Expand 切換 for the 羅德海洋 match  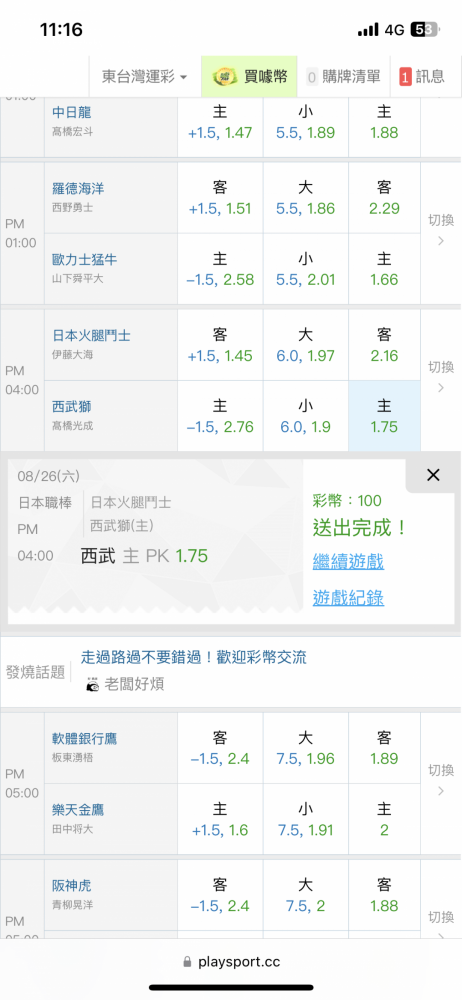[441, 230]
